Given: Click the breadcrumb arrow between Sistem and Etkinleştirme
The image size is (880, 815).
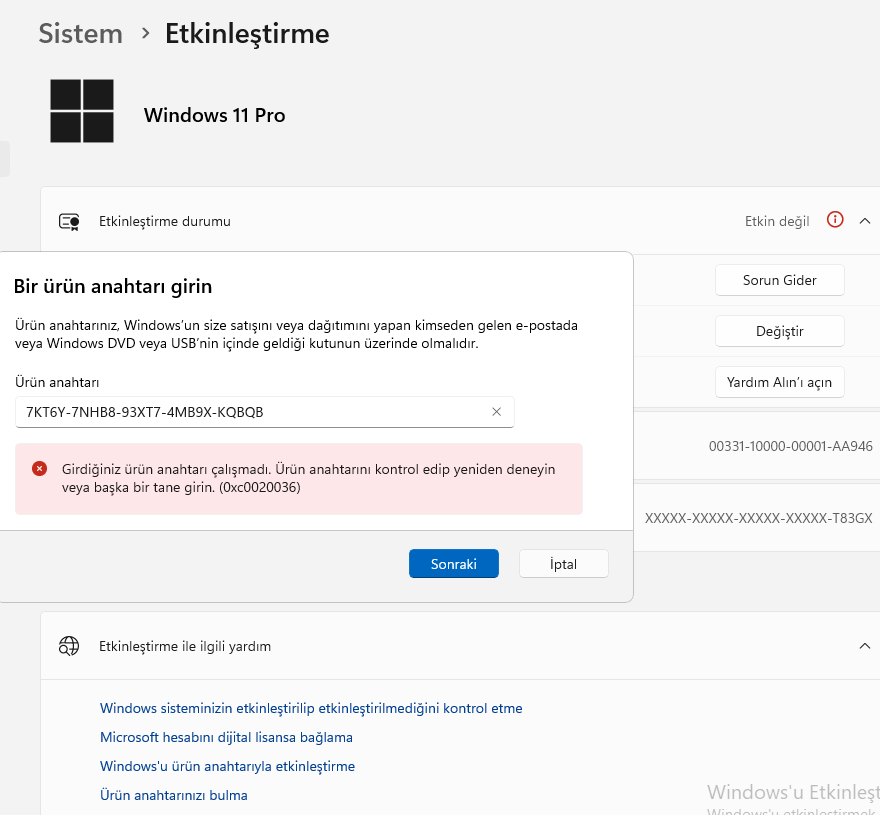Looking at the screenshot, I should click(146, 34).
